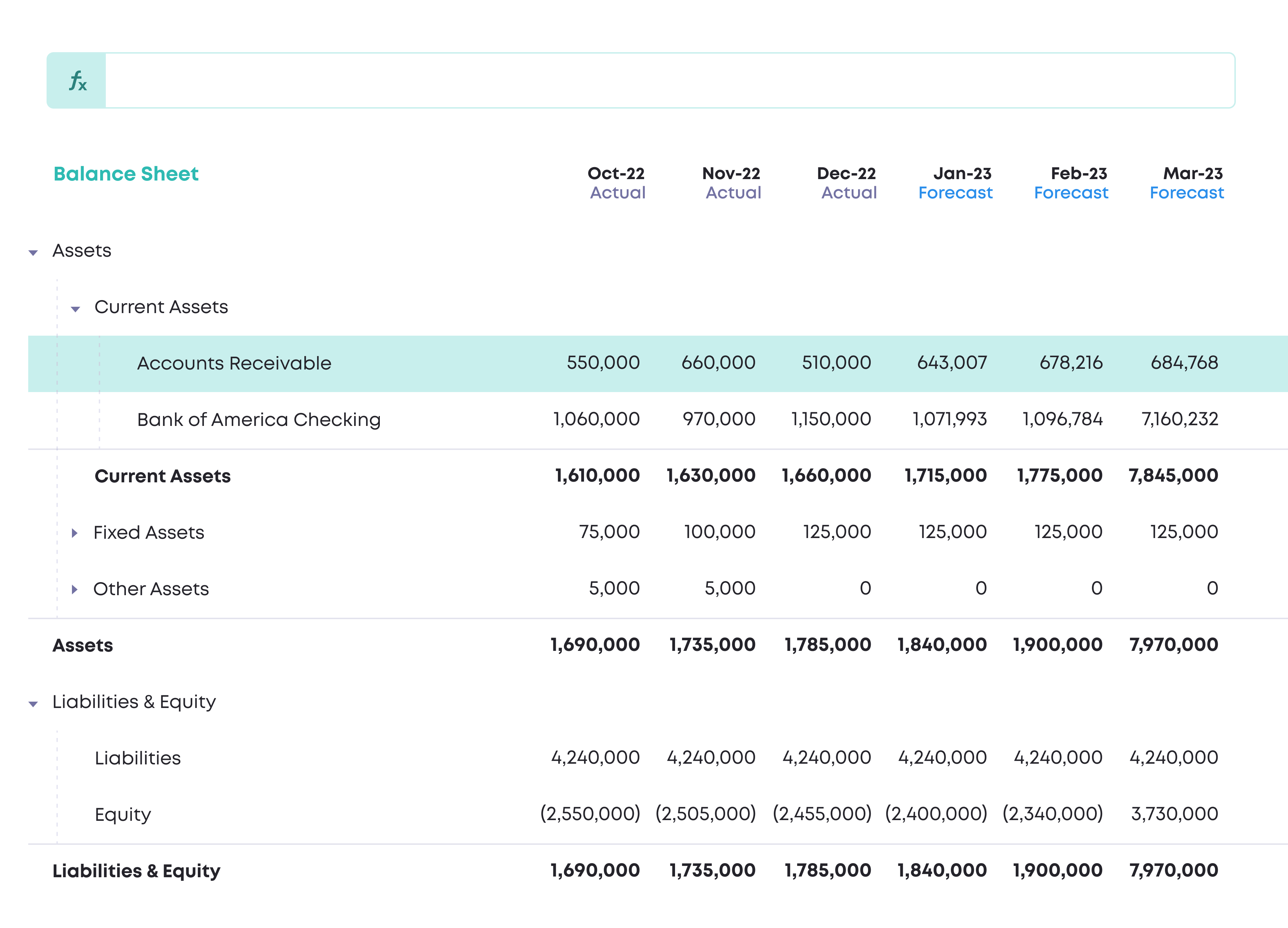Expand the Other Assets row
The height and width of the screenshot is (928, 1288).
[74, 589]
